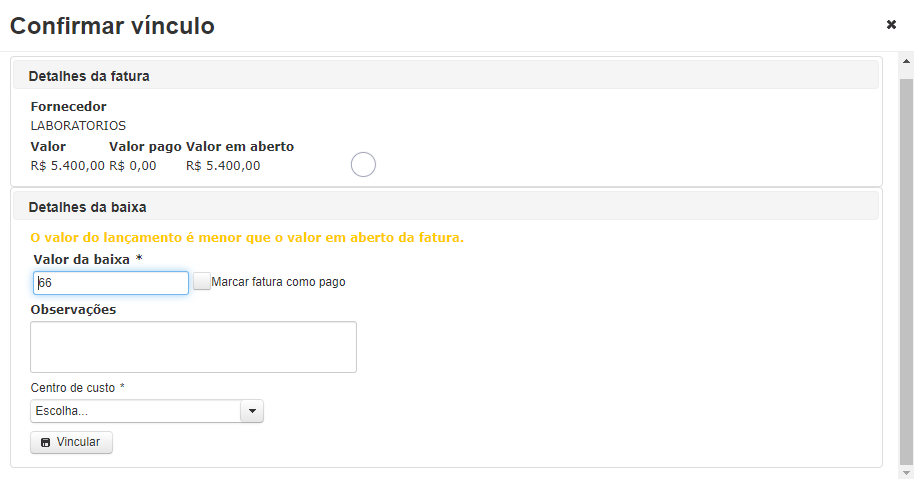The image size is (914, 479).
Task: Click the Vincular button
Action: (71, 442)
